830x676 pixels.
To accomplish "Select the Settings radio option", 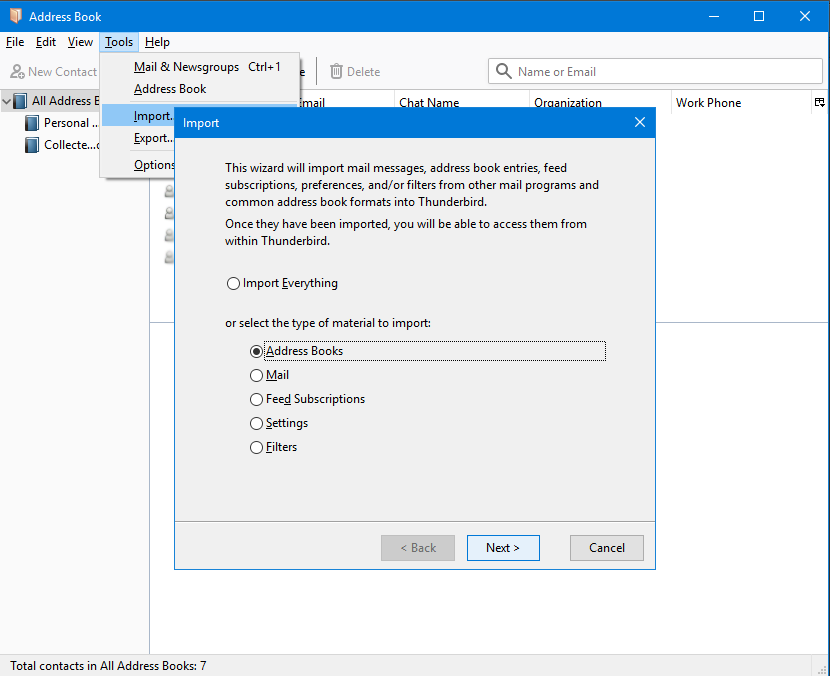I will 256,423.
